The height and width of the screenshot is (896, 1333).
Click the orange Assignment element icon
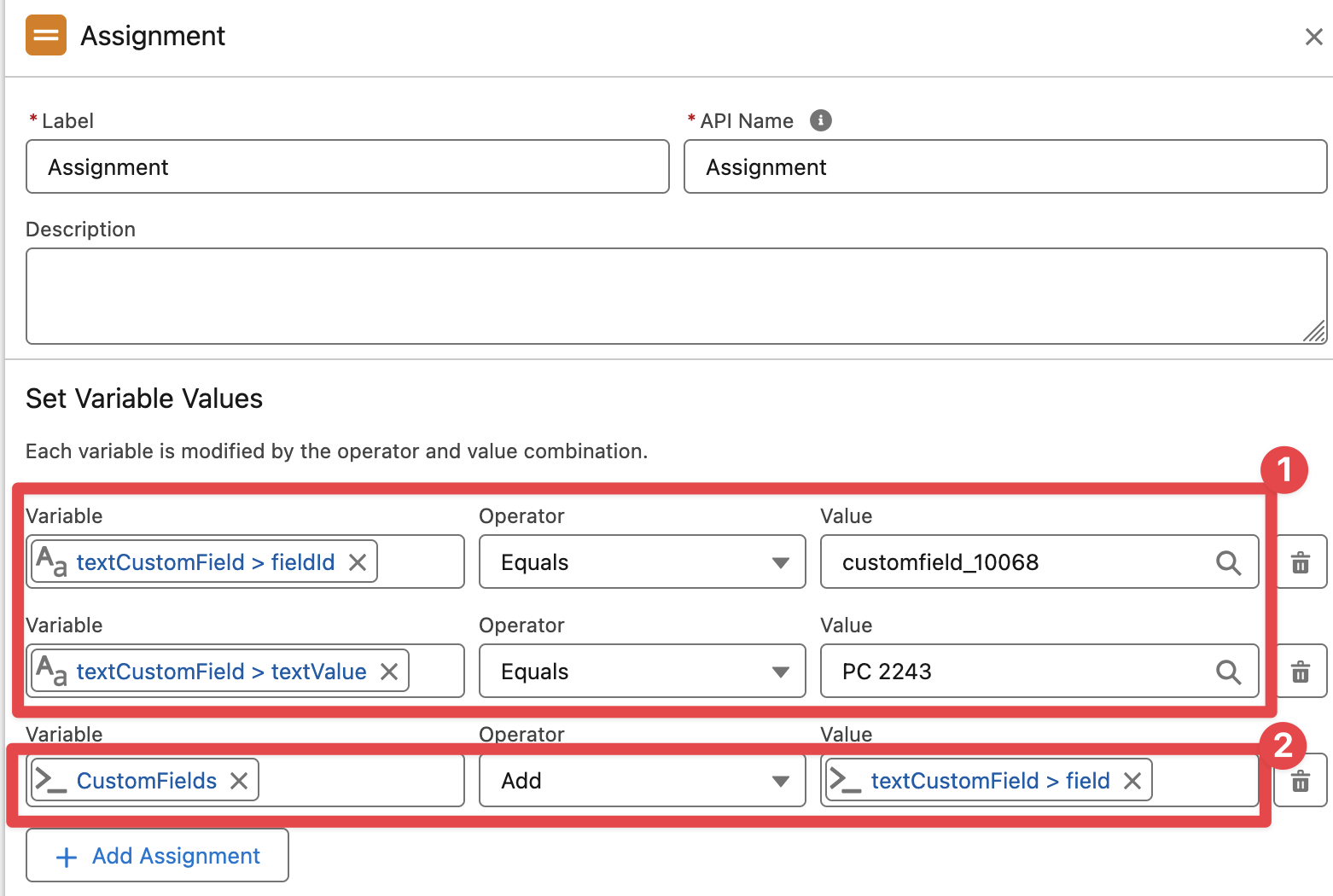pyautogui.click(x=46, y=36)
